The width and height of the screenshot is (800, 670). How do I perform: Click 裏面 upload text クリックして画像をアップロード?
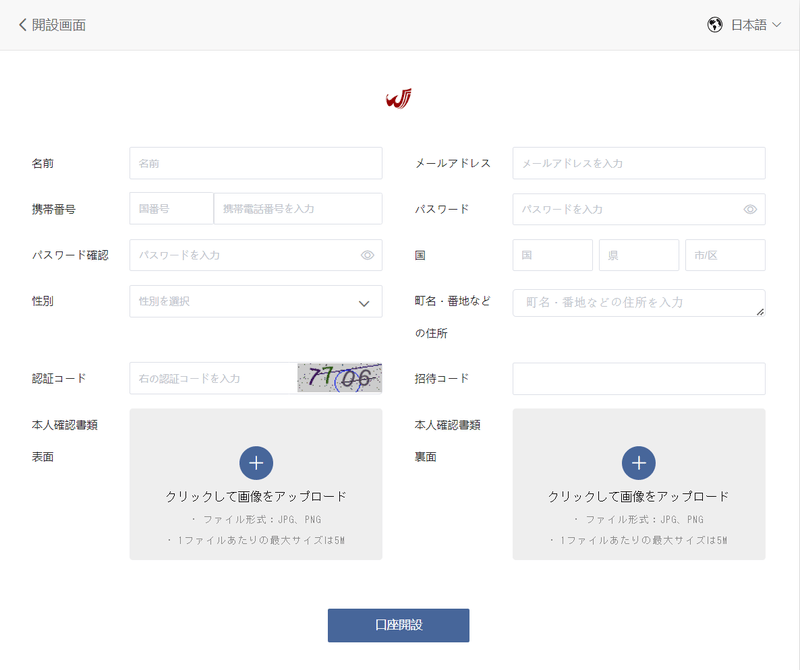[x=639, y=497]
